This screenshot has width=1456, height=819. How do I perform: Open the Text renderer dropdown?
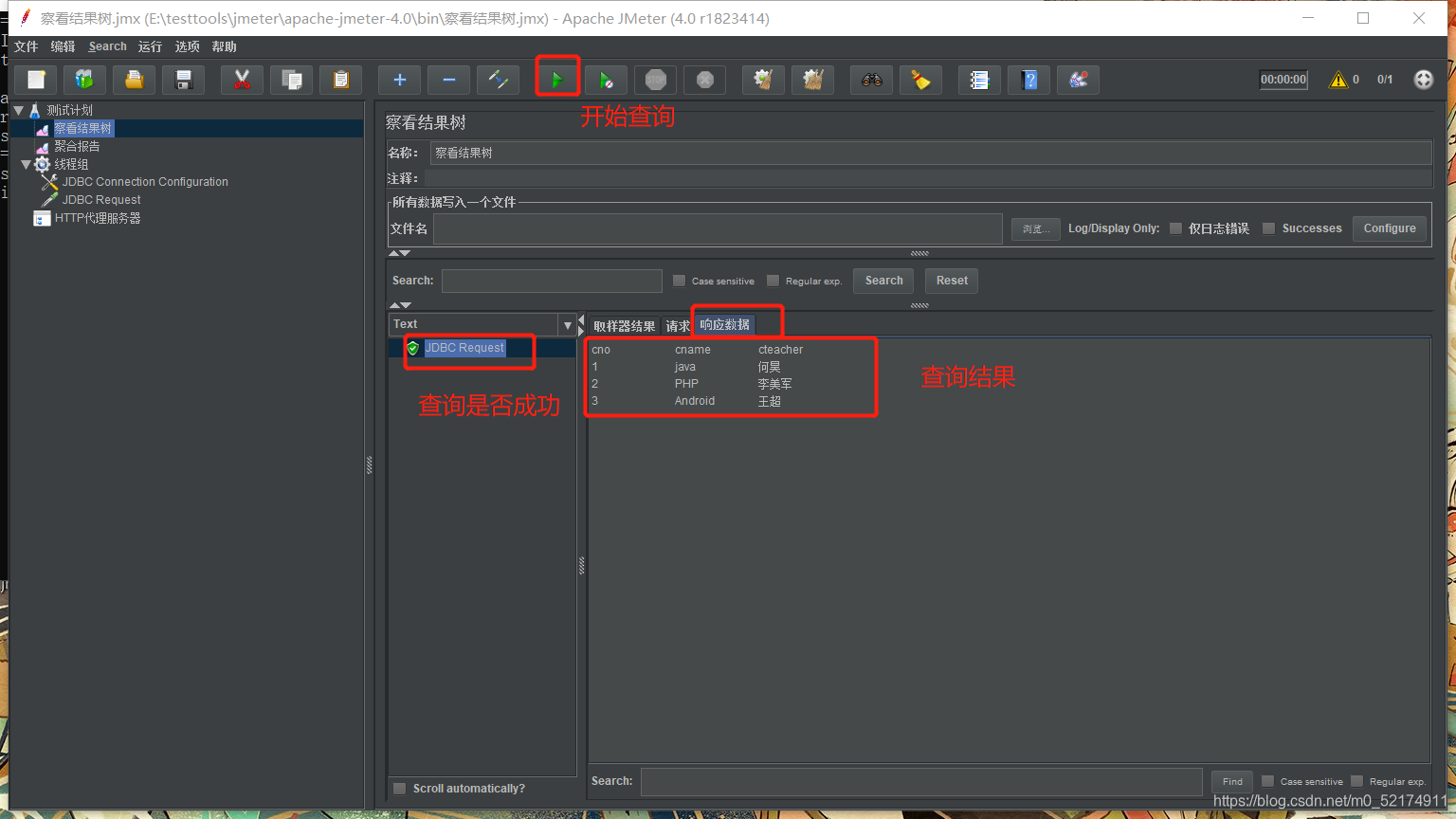[482, 324]
